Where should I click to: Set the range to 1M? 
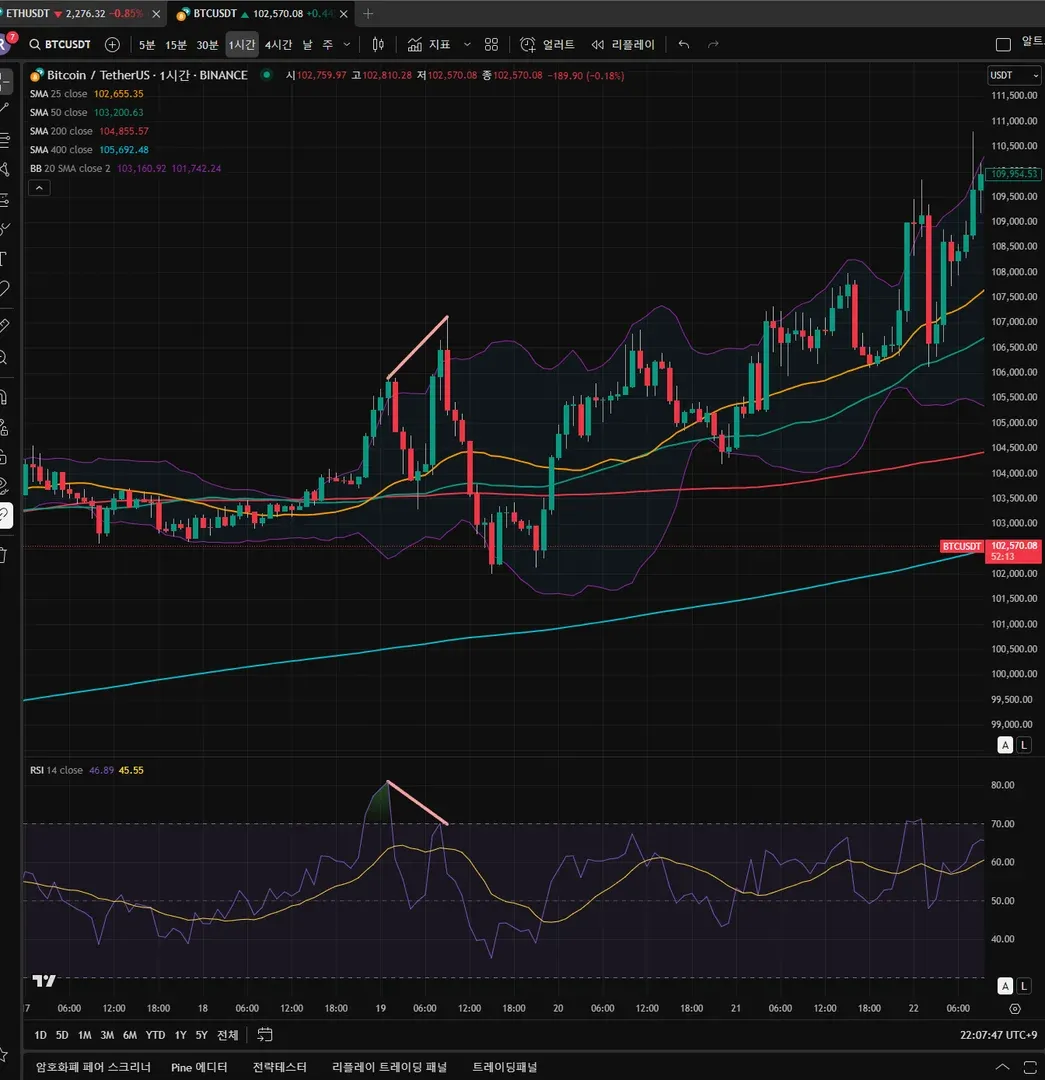pyautogui.click(x=84, y=1035)
